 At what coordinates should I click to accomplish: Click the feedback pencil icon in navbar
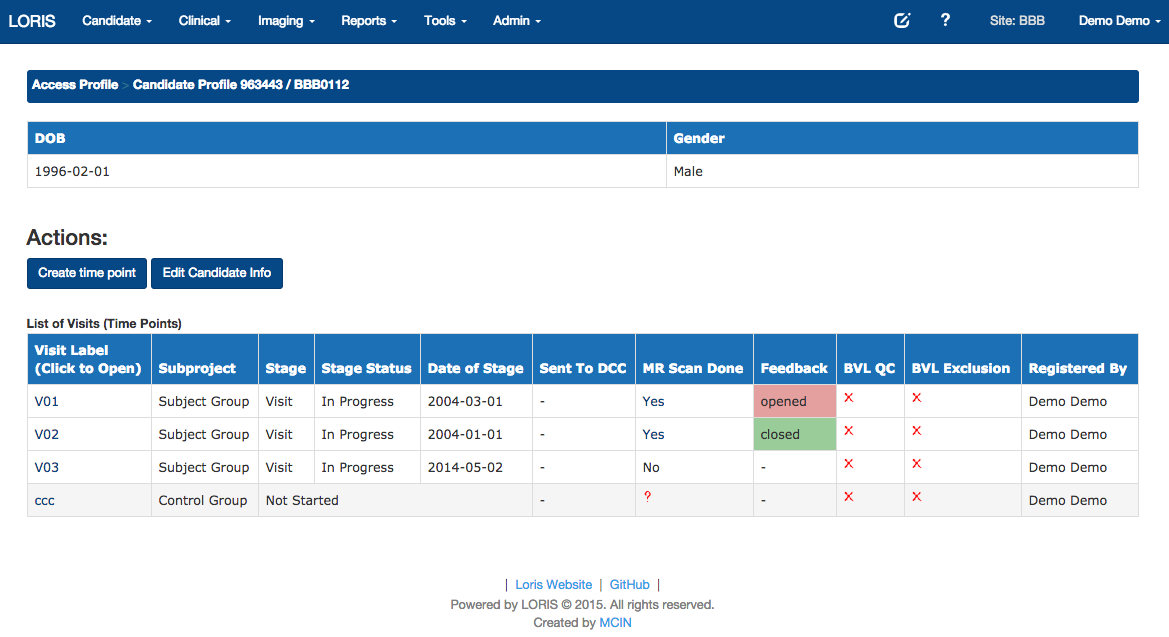[x=902, y=21]
